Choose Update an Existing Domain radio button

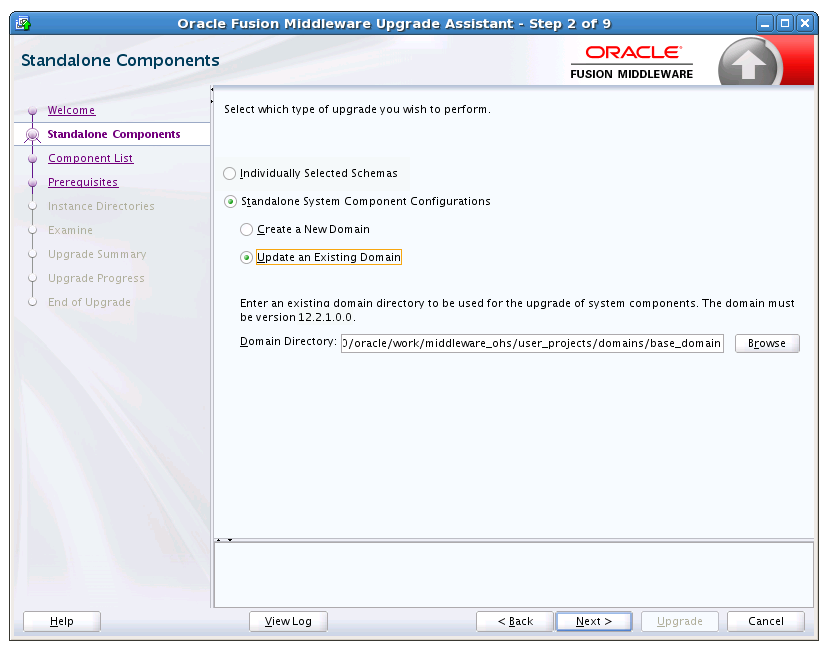[x=246, y=257]
